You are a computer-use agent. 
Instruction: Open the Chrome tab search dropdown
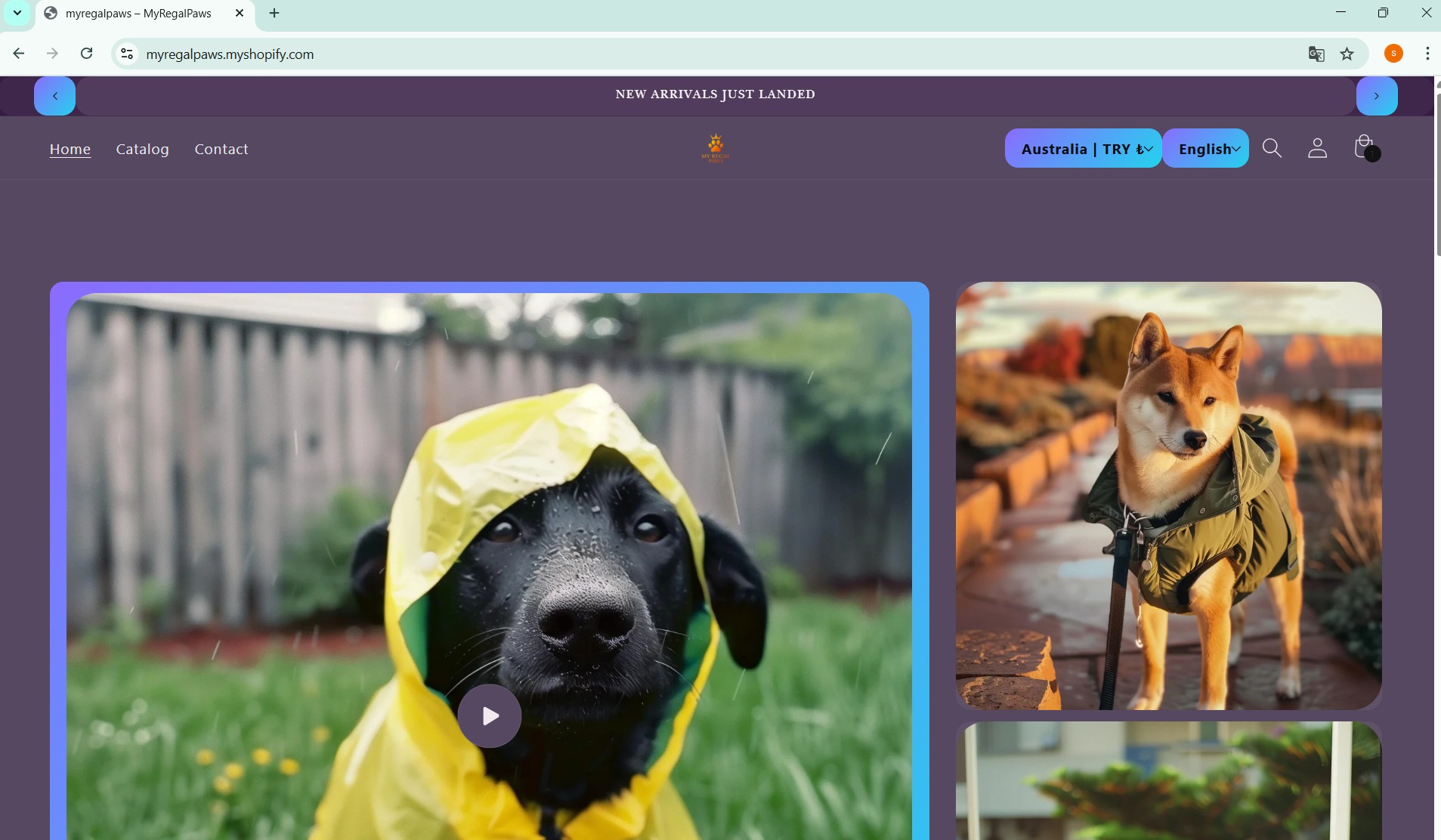tap(17, 13)
